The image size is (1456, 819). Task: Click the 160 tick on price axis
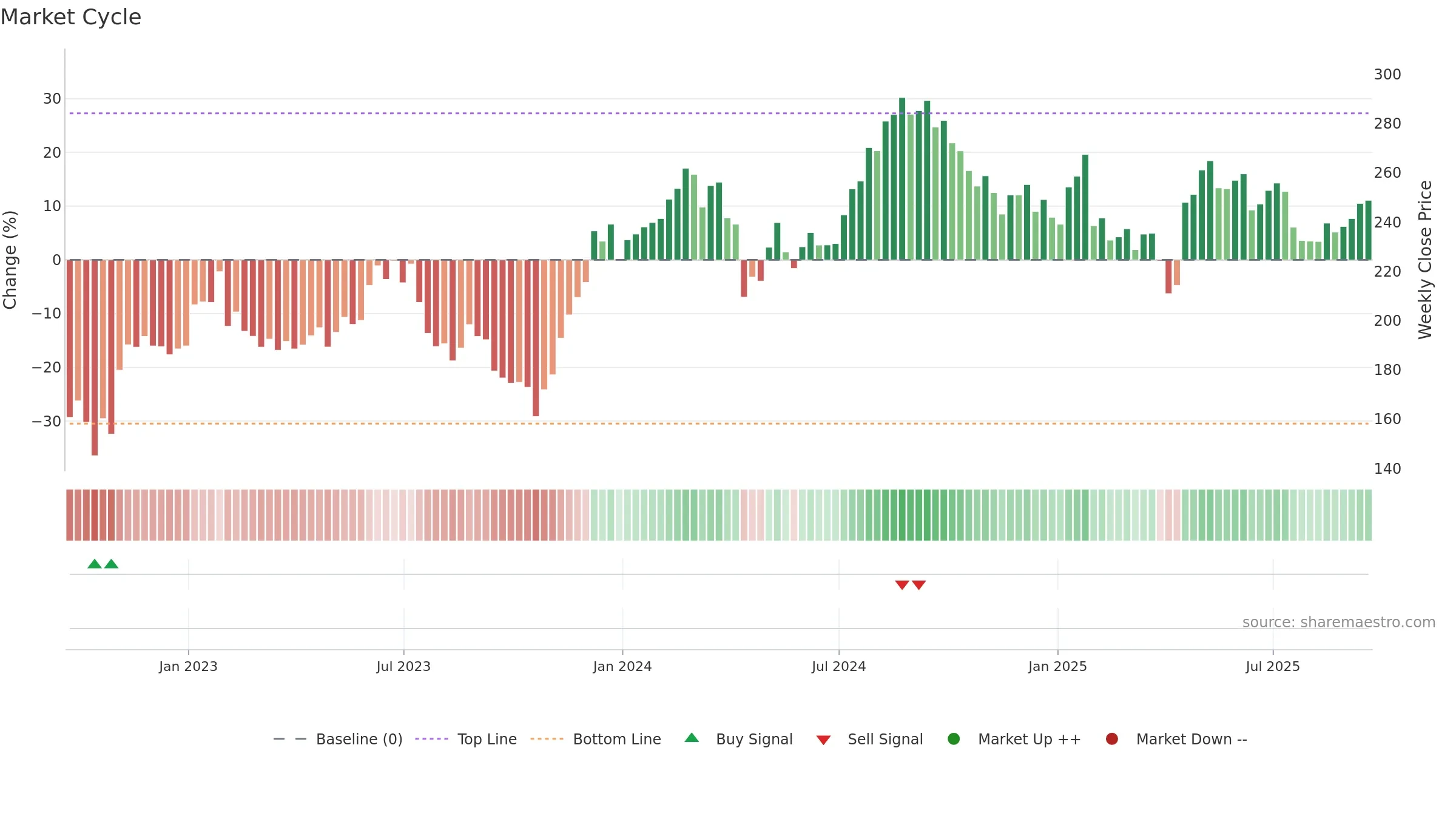coord(1387,419)
